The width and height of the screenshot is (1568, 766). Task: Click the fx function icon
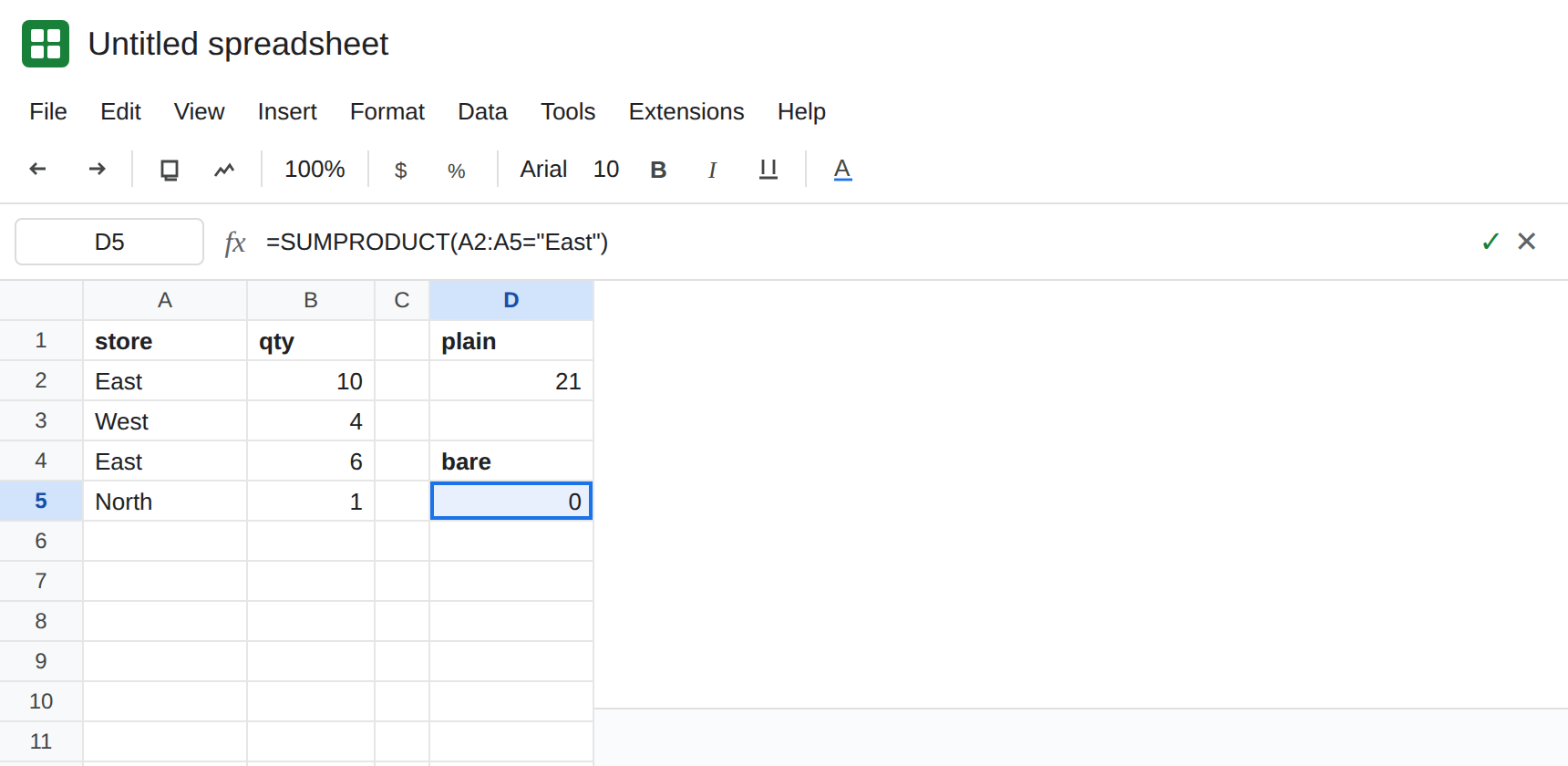coord(235,242)
